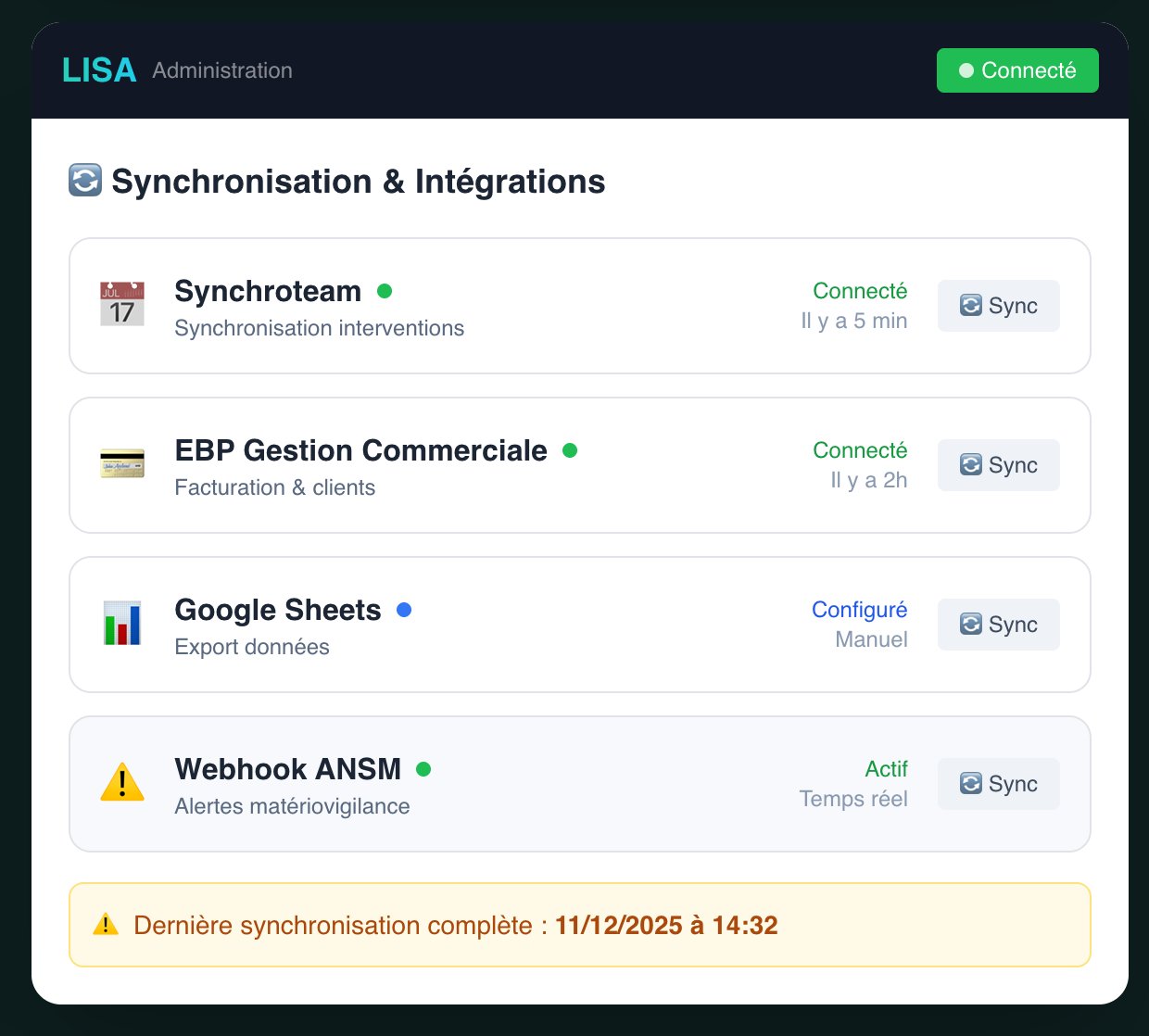Click the green status dot next to Synchroteam
Image resolution: width=1149 pixels, height=1036 pixels.
385,291
